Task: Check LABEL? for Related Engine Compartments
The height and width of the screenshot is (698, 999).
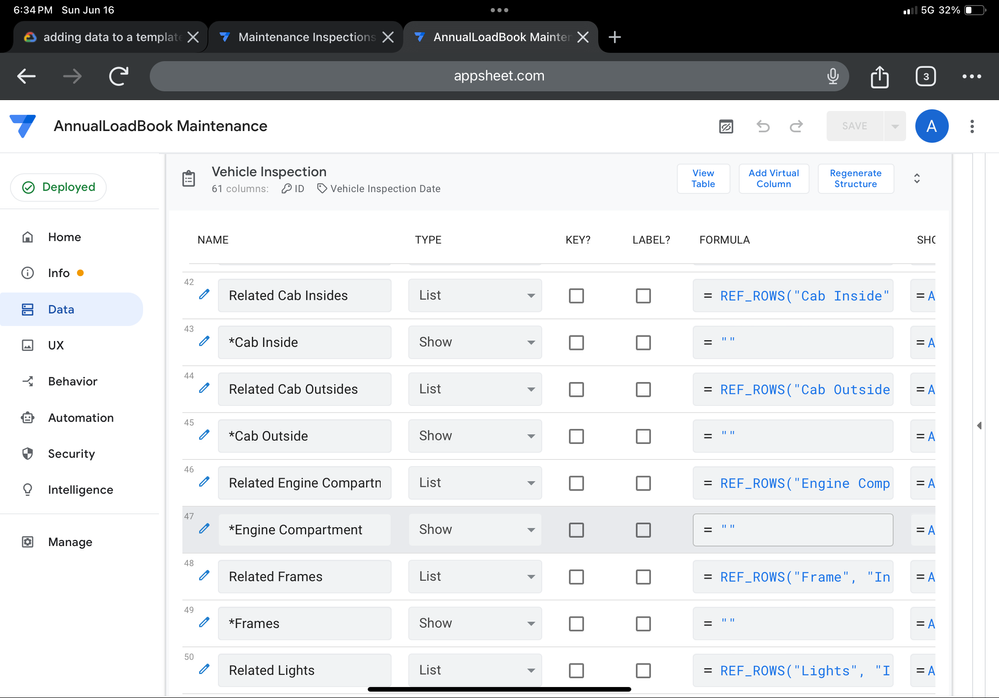Action: [x=643, y=483]
